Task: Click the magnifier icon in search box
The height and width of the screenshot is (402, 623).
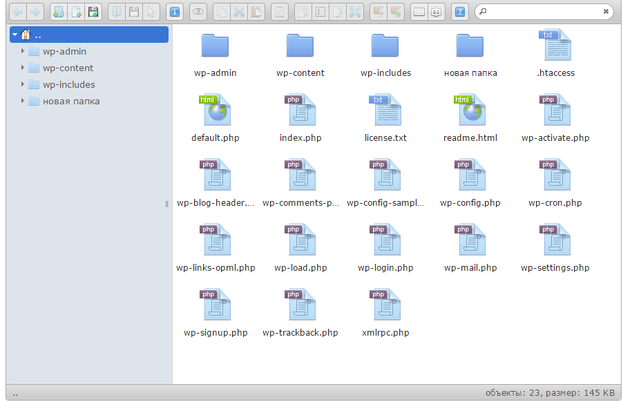Action: pos(483,12)
